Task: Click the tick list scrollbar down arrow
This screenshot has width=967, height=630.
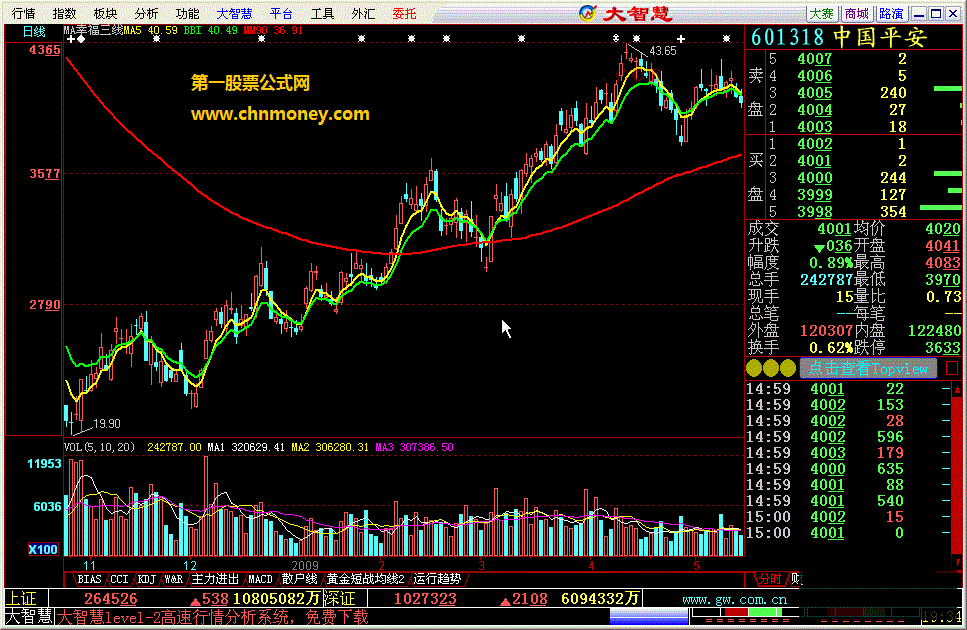Action: pos(957,563)
